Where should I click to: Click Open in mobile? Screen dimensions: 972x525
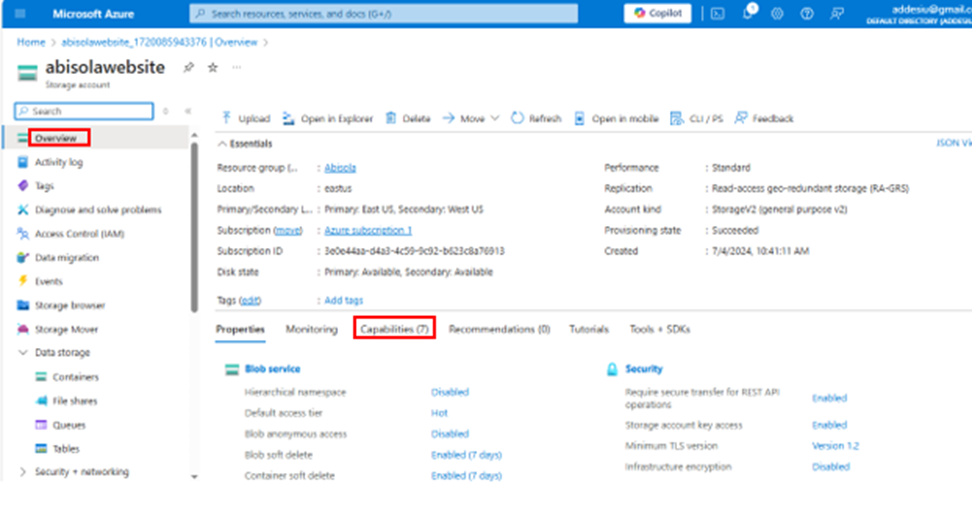[x=616, y=118]
